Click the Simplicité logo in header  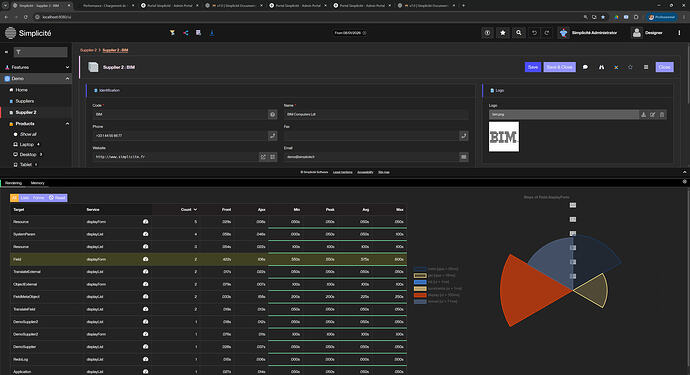coord(28,33)
